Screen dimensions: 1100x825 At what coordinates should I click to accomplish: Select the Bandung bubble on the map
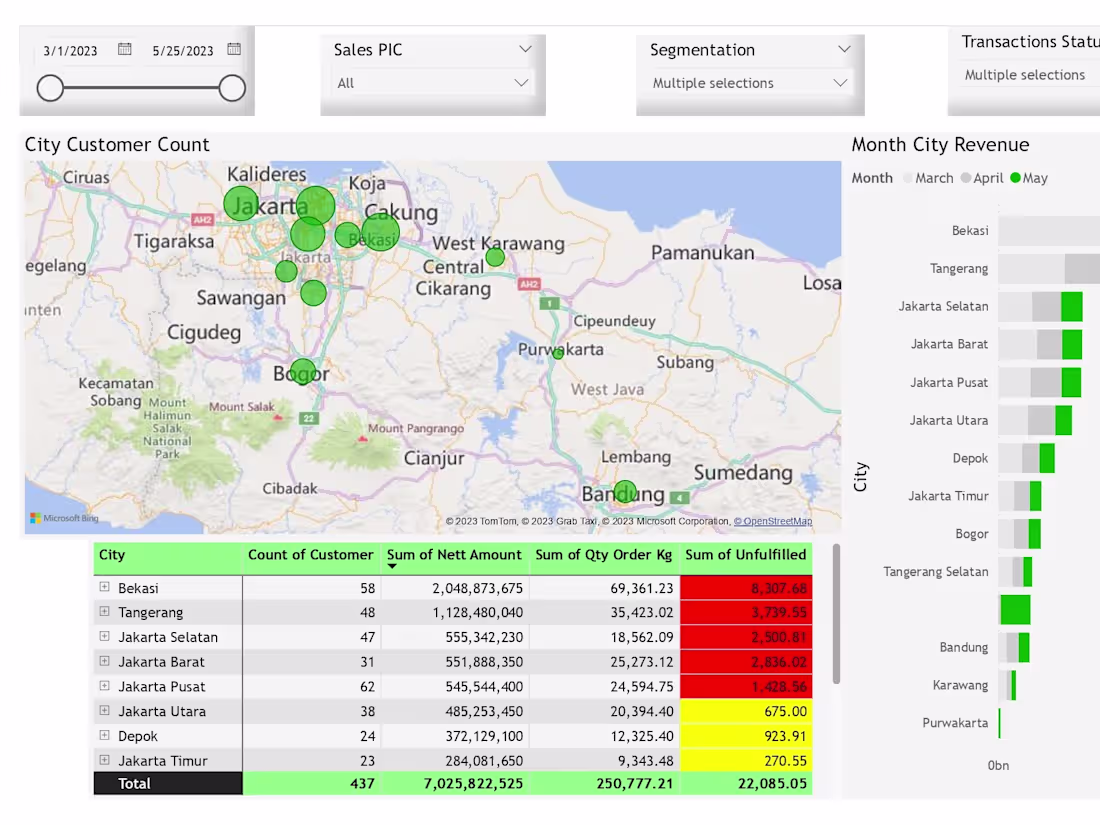[625, 492]
